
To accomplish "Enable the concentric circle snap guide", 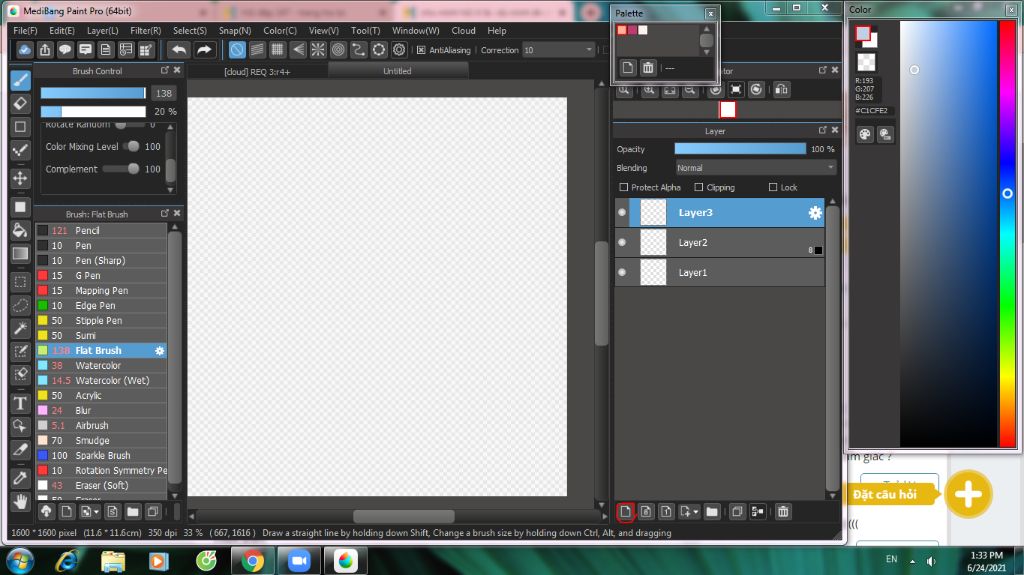I will tap(338, 50).
